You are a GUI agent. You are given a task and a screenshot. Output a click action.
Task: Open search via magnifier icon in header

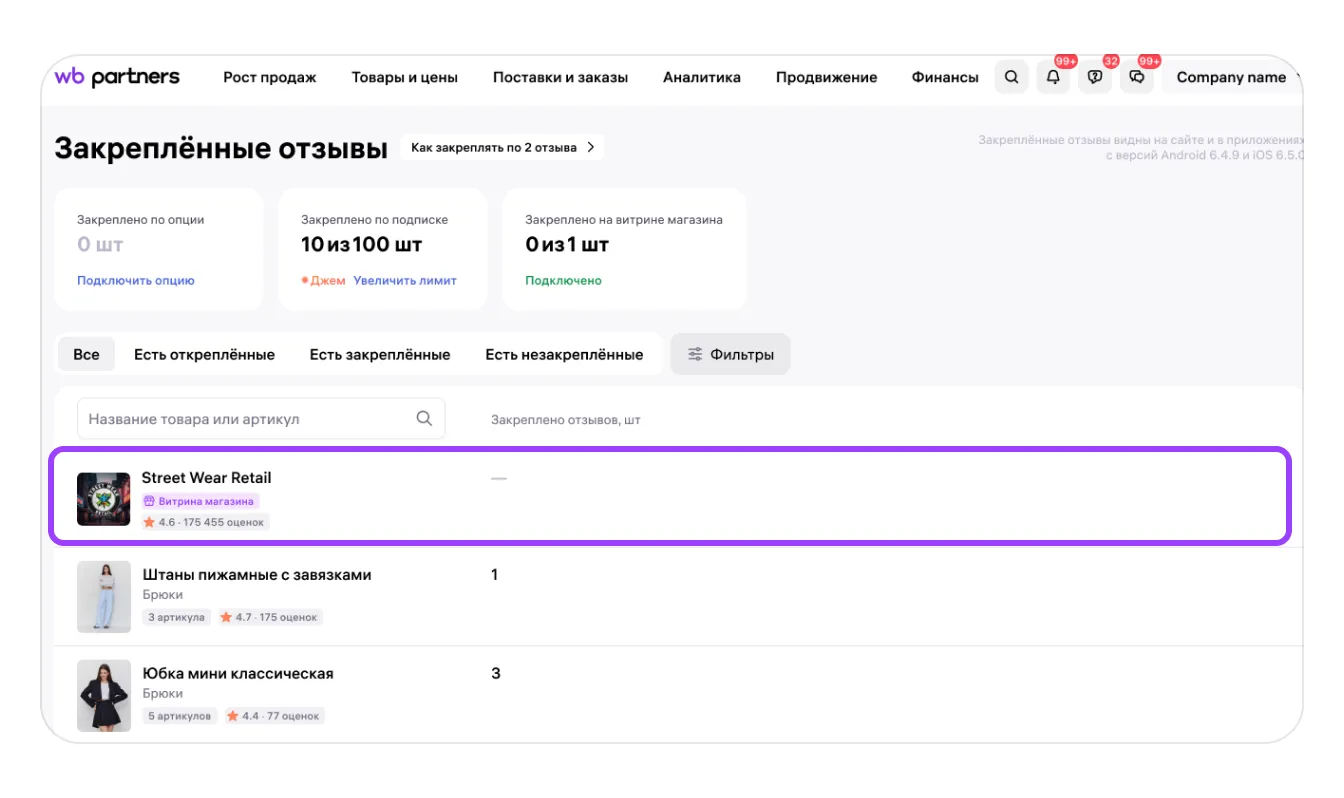pyautogui.click(x=1011, y=77)
